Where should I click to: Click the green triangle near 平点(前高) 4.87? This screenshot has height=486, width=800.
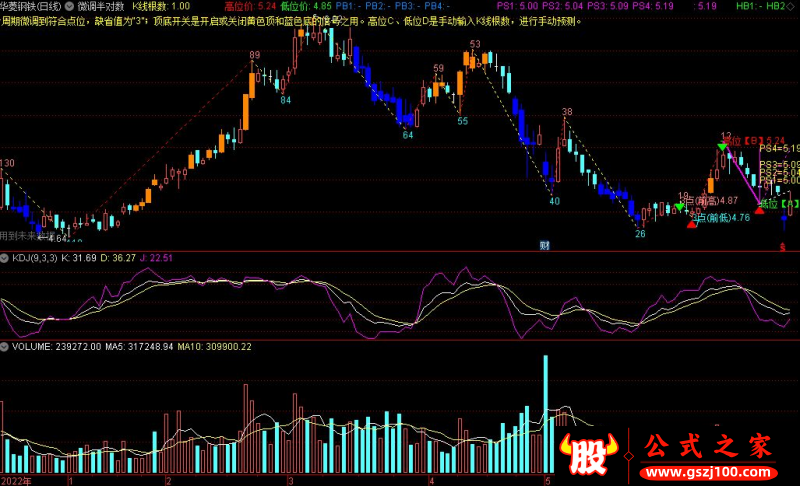click(x=680, y=206)
